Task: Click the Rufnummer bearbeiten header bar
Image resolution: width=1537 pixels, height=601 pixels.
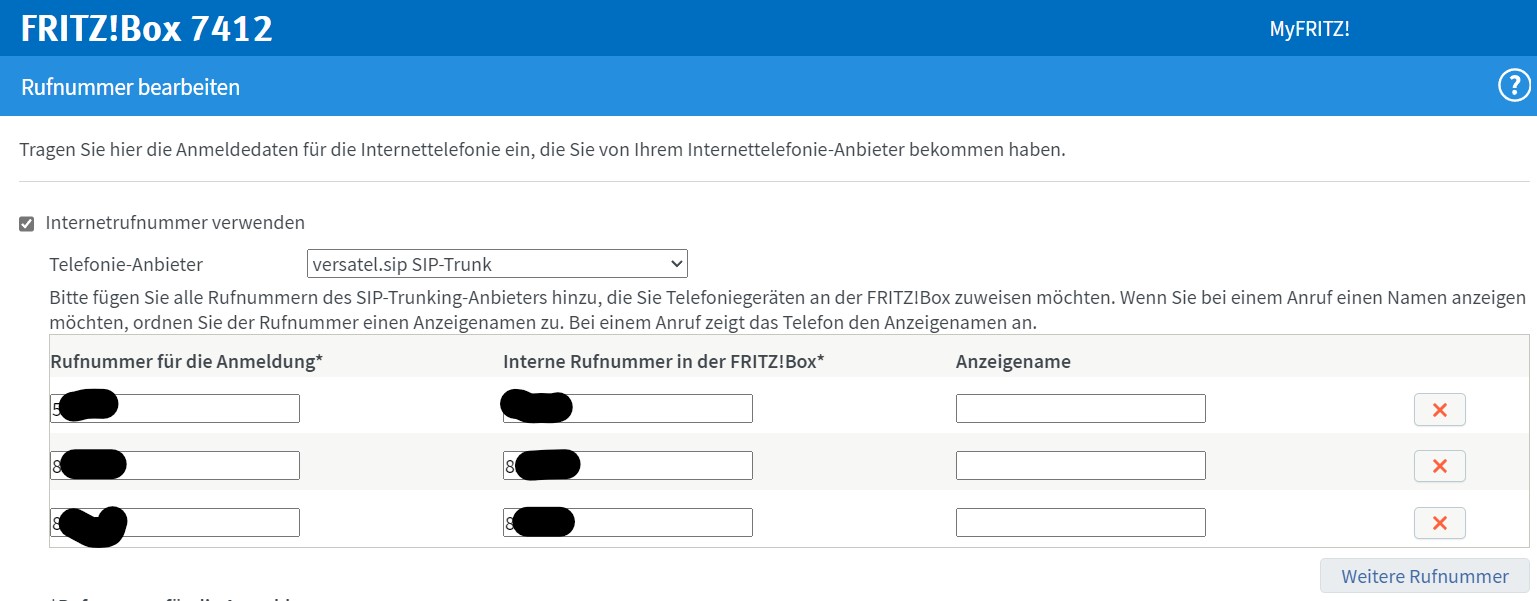Action: point(130,88)
